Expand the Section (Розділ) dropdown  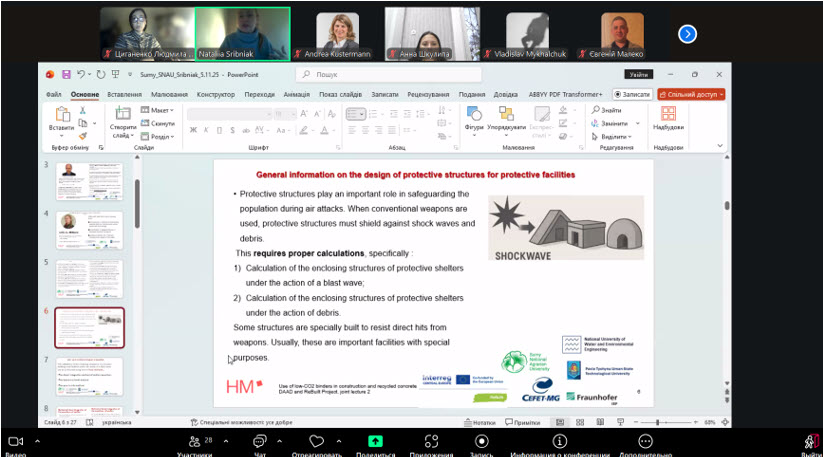(161, 136)
